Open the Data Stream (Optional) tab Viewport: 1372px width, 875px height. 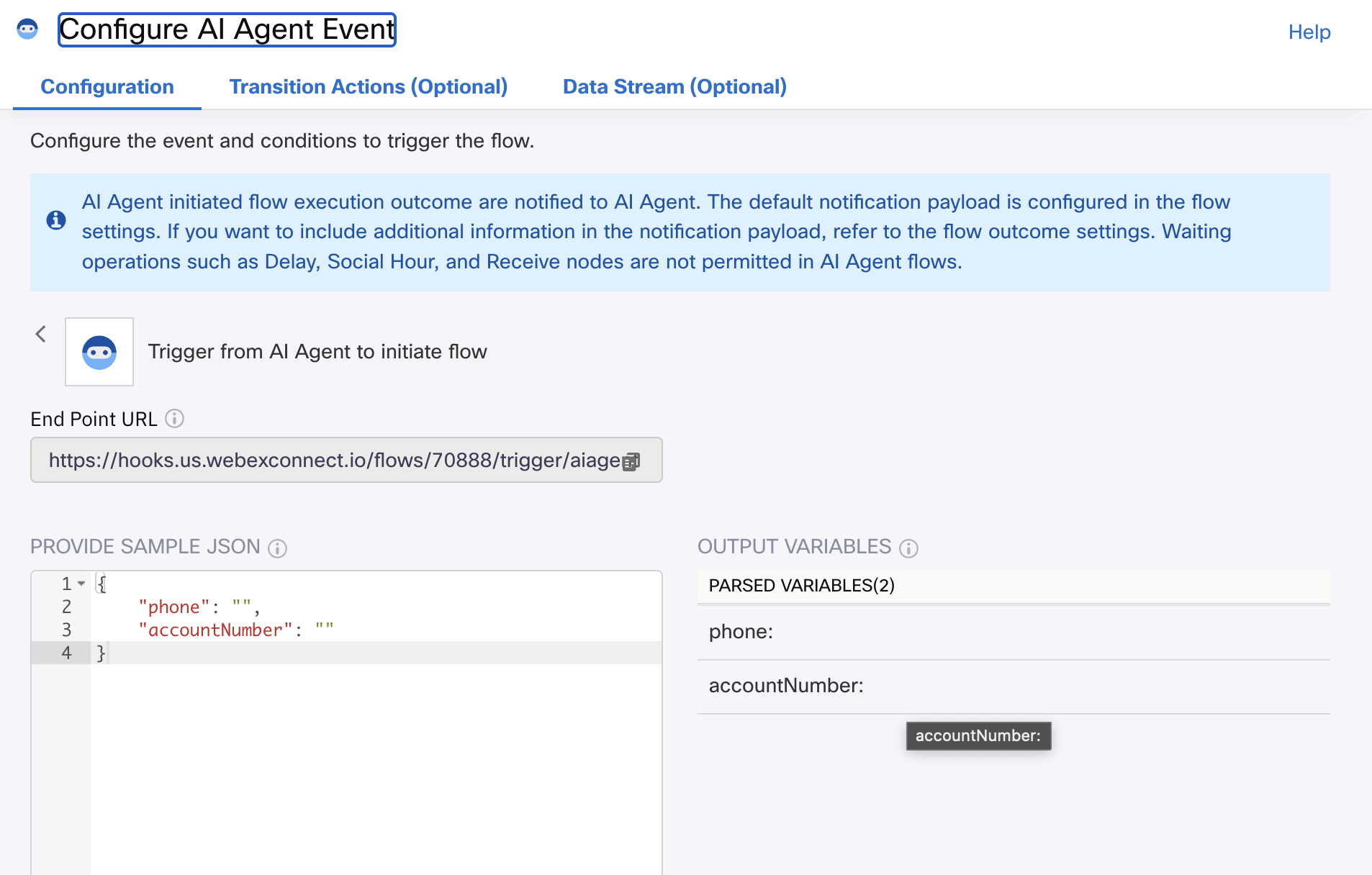(x=674, y=87)
